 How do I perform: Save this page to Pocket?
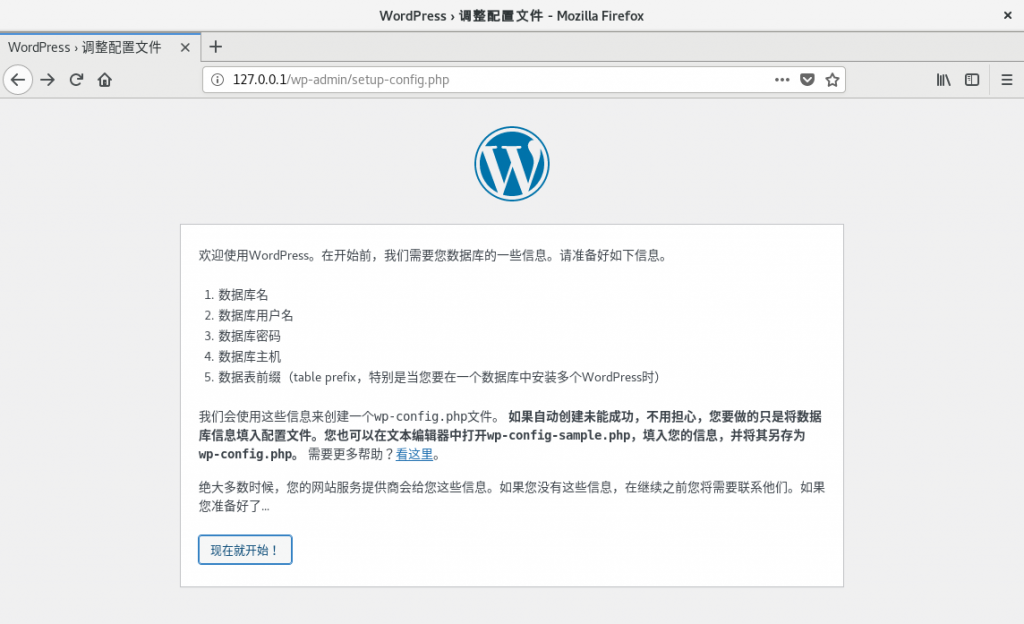(x=807, y=80)
